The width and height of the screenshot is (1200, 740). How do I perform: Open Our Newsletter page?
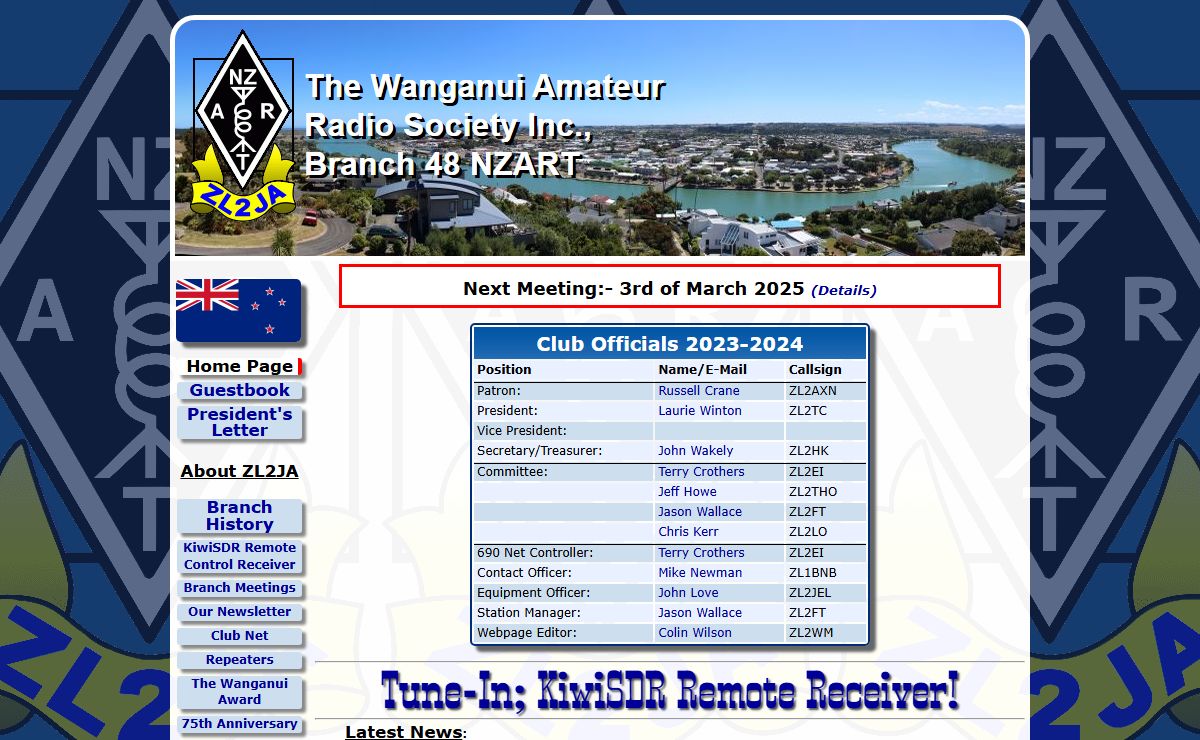pos(240,612)
